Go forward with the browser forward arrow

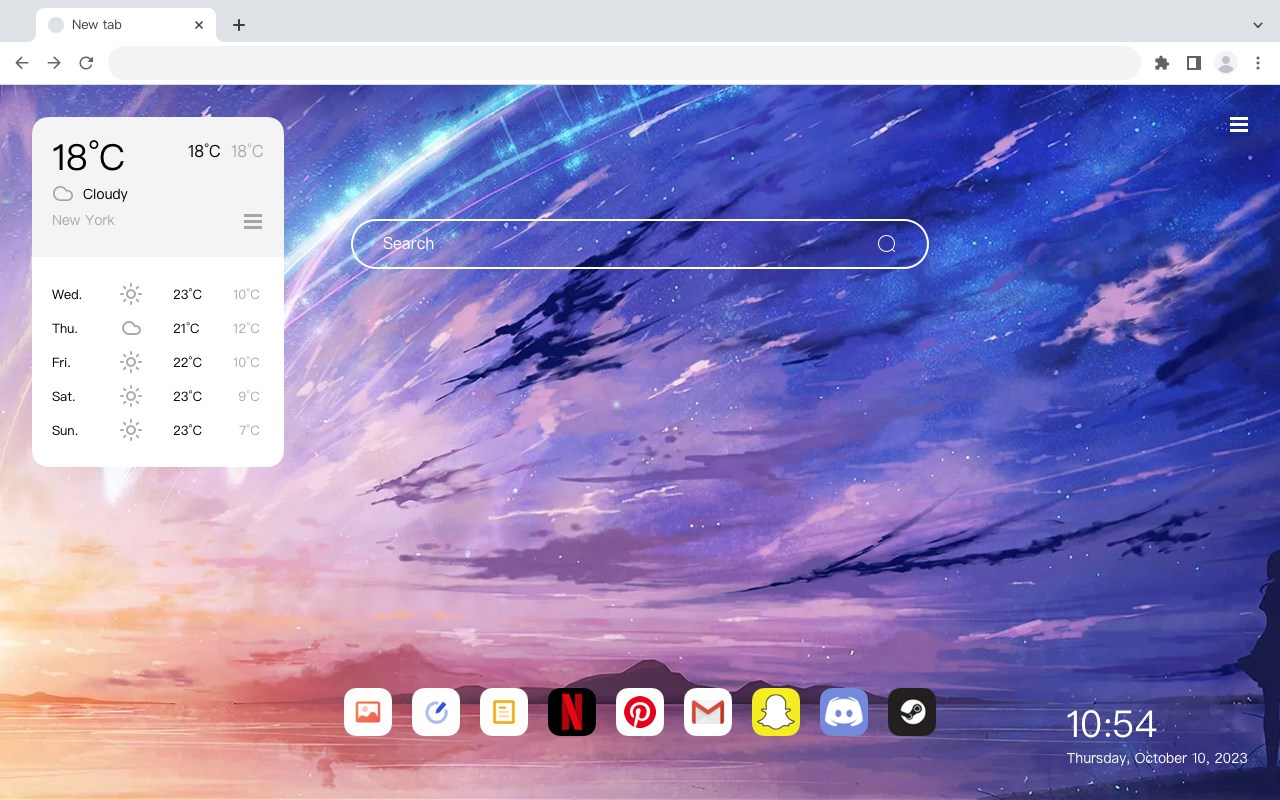coord(54,63)
